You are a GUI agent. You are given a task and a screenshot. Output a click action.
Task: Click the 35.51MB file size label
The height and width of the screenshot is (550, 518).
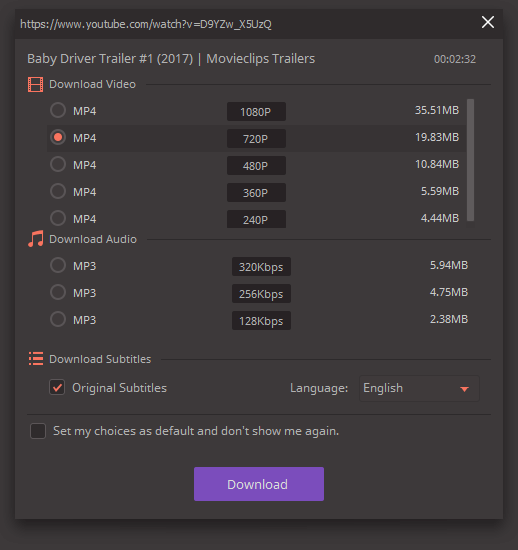click(x=437, y=110)
